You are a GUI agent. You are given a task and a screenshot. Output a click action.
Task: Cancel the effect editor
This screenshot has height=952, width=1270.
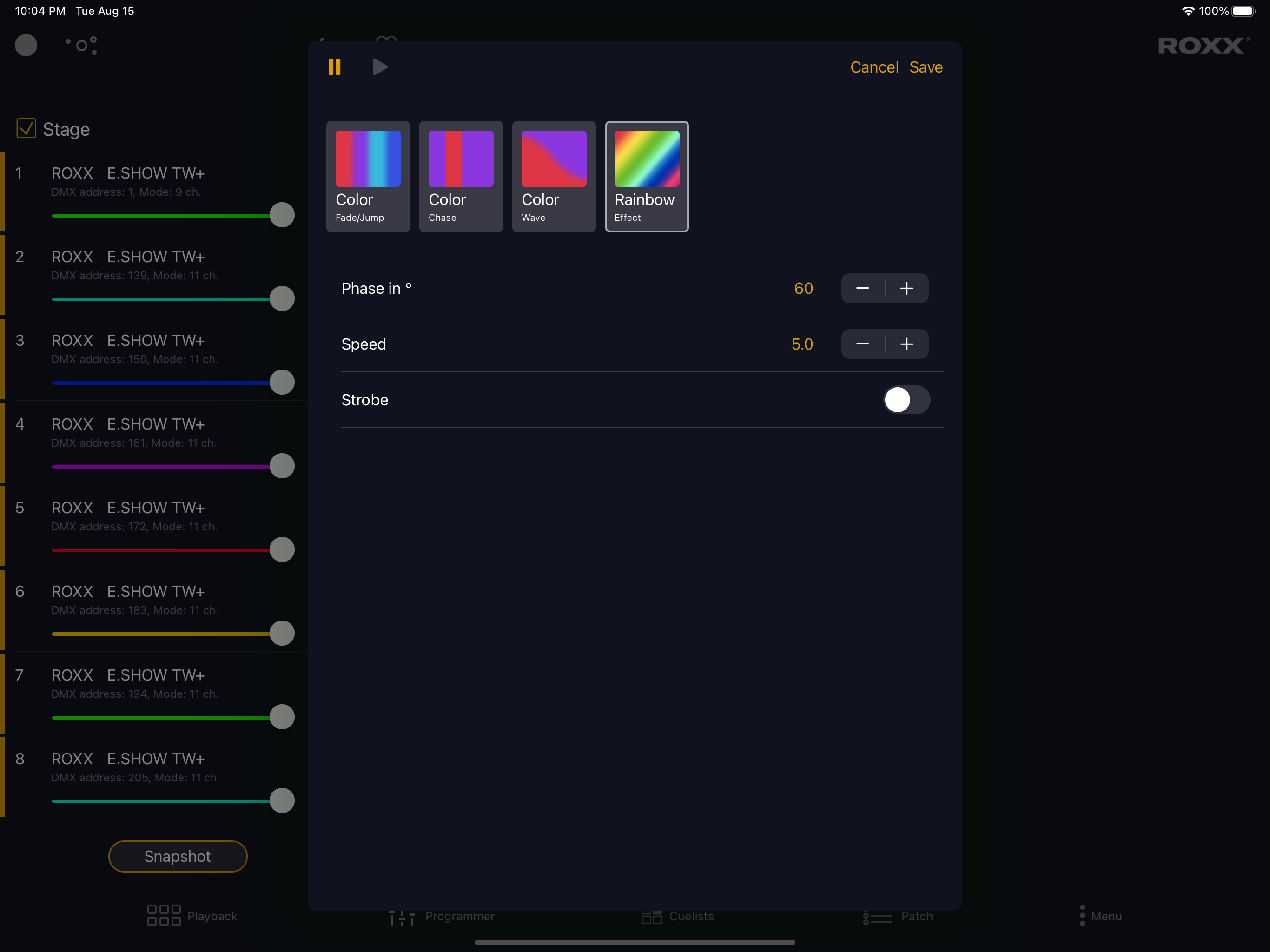[x=874, y=67]
